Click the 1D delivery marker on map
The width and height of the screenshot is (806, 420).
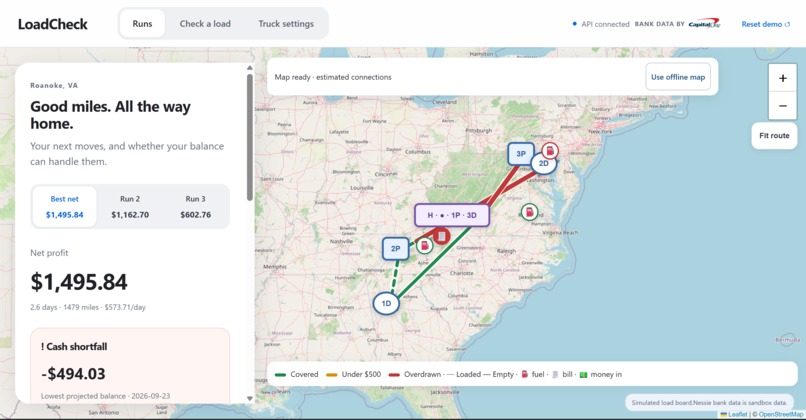386,303
